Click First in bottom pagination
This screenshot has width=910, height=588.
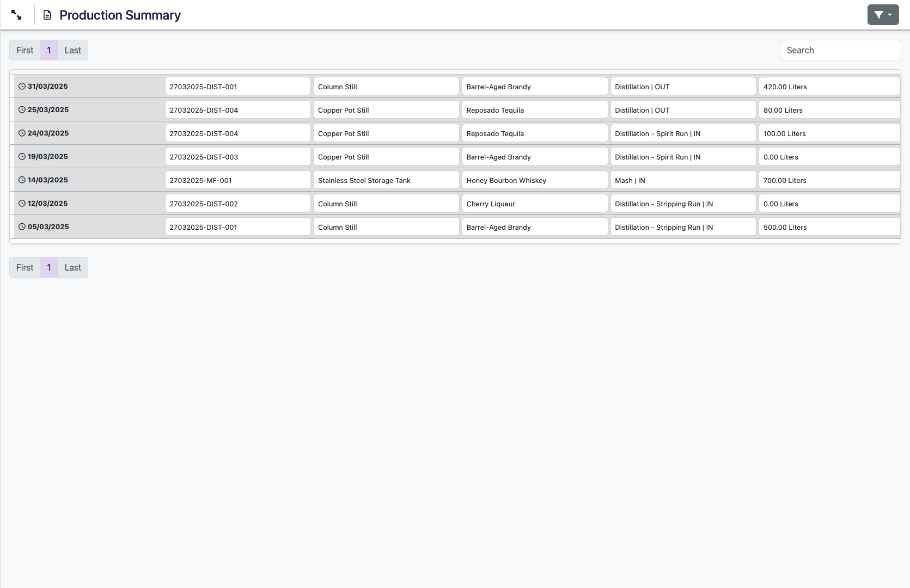25,268
